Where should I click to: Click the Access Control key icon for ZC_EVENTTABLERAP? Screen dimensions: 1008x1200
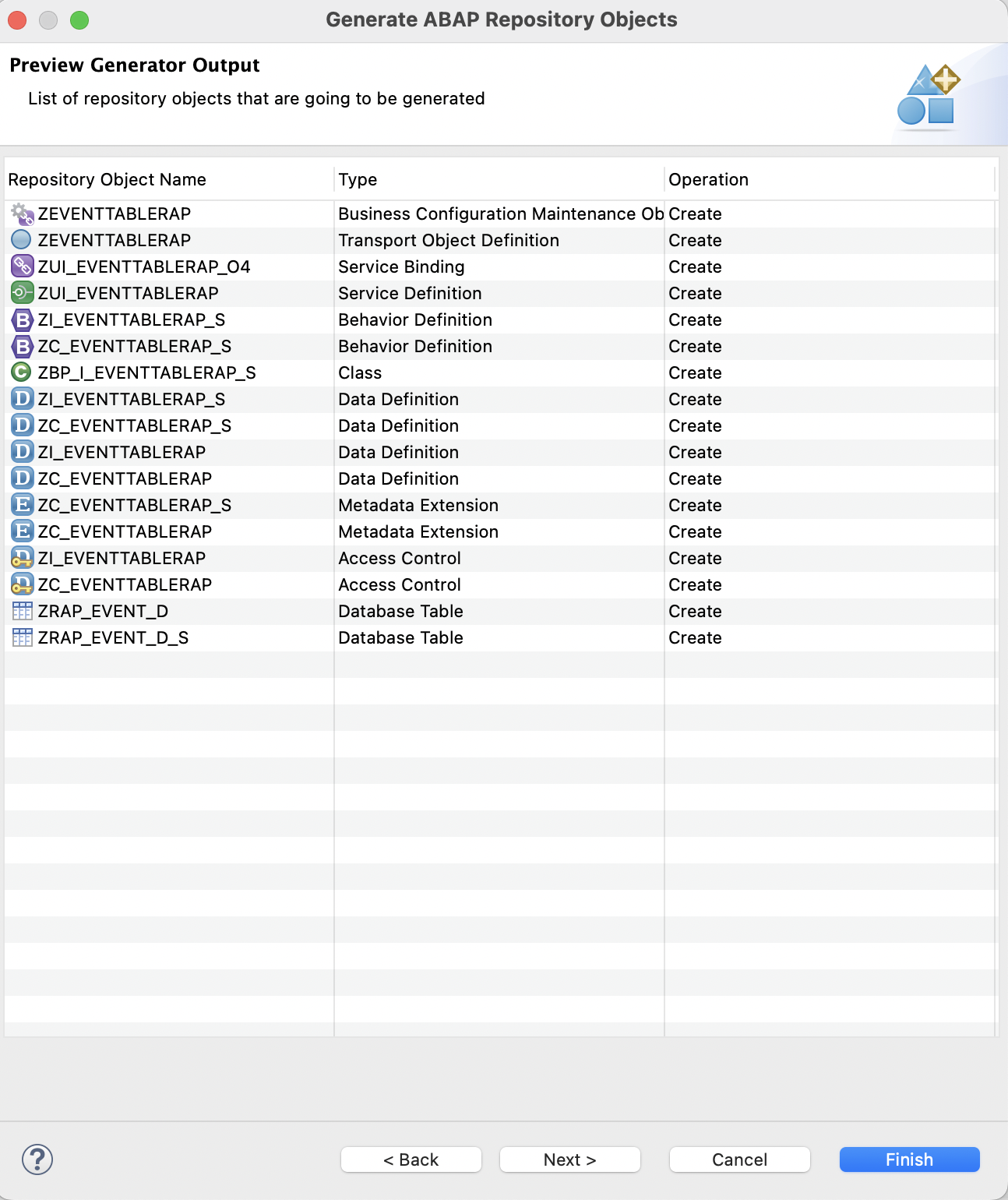(x=23, y=584)
